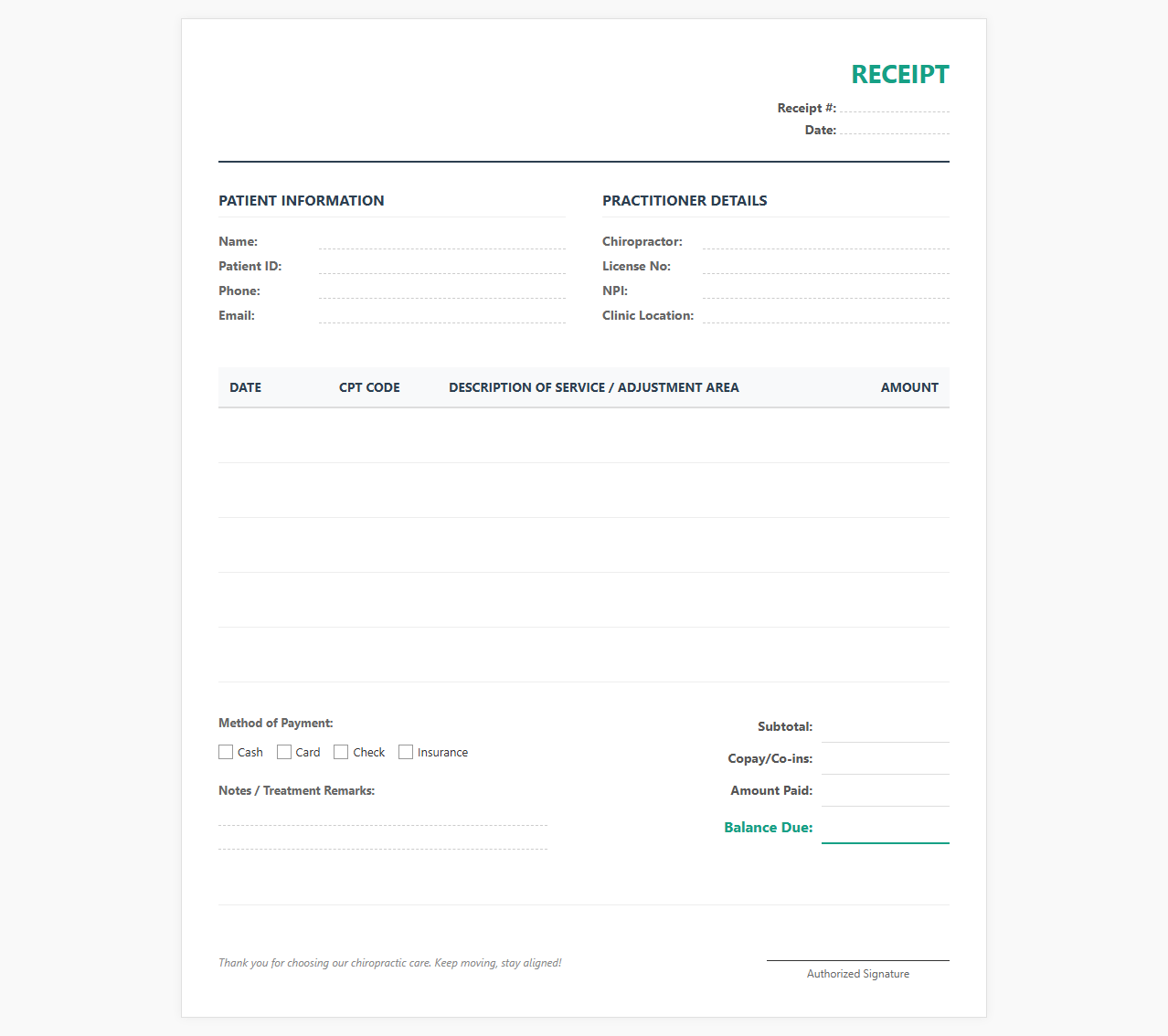This screenshot has height=1036, width=1168.
Task: Click the patient Name field line
Action: (x=442, y=241)
